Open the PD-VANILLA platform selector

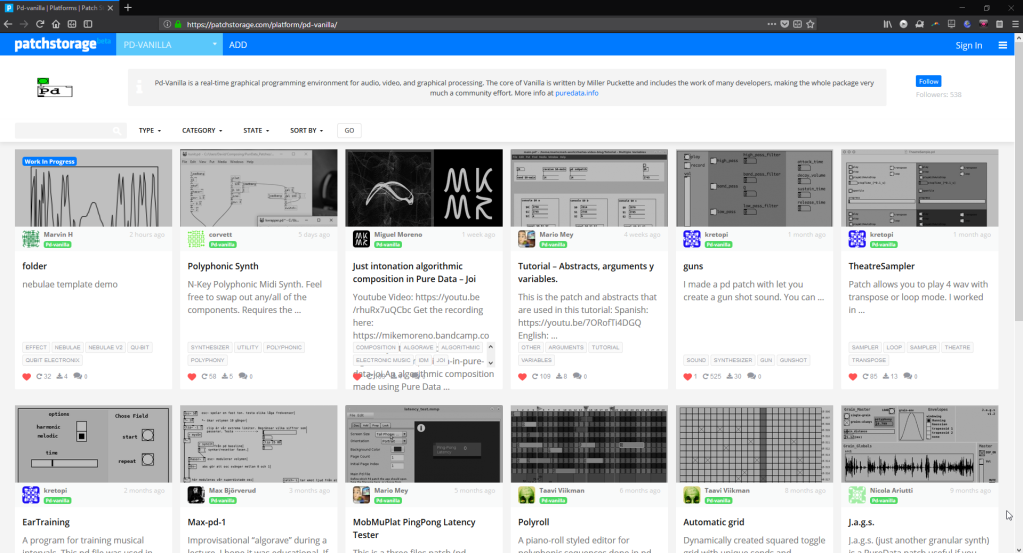[168, 45]
